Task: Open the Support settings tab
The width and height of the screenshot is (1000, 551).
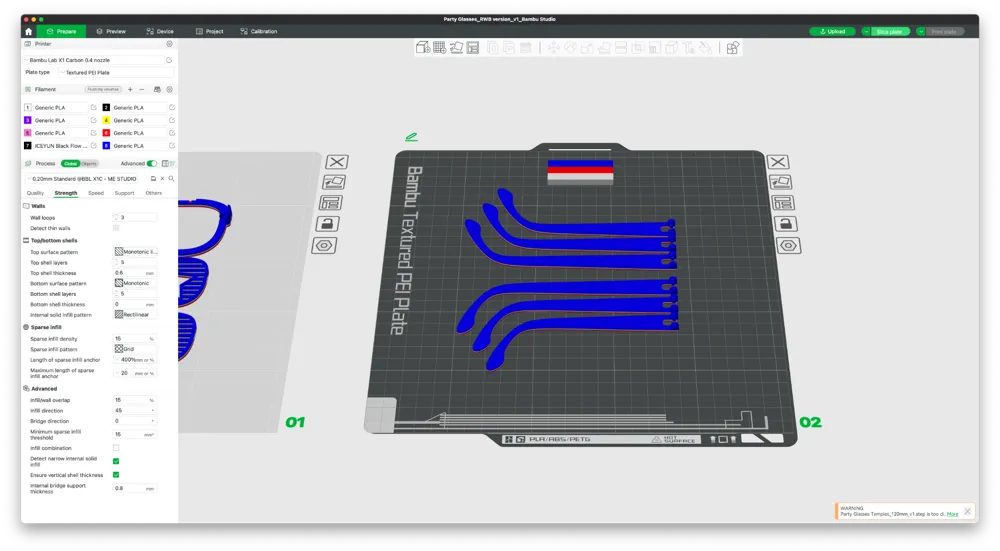Action: coord(124,193)
